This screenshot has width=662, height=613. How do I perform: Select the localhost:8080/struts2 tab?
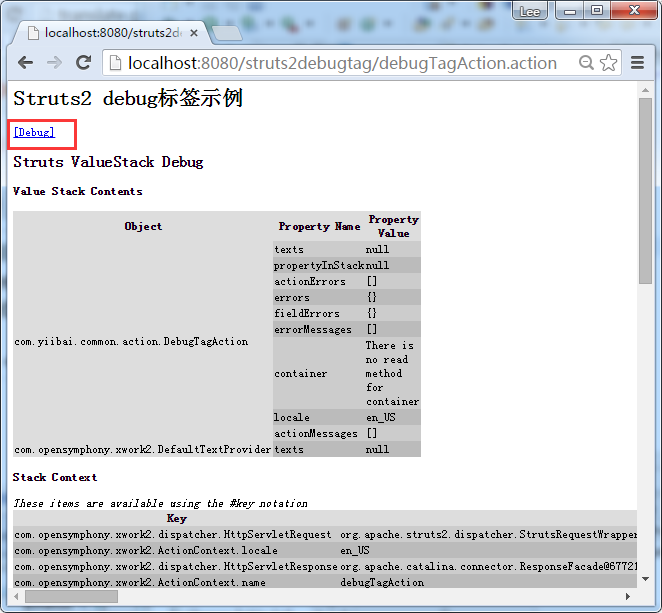coord(110,32)
